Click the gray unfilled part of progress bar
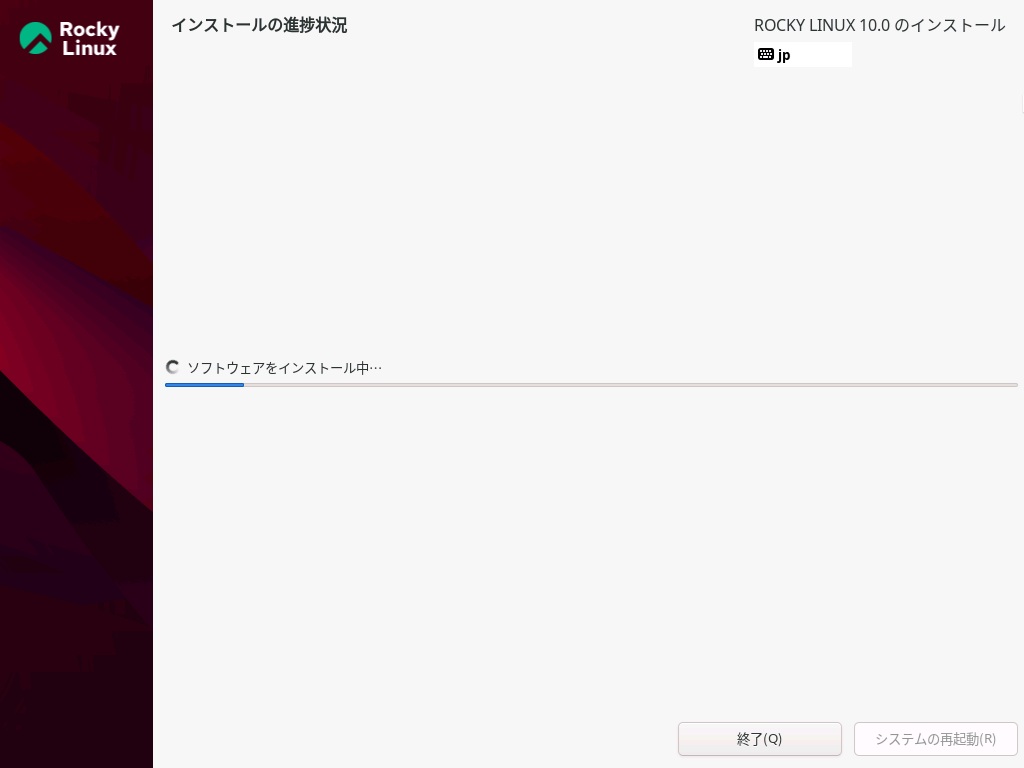This screenshot has width=1024, height=768. coord(630,384)
